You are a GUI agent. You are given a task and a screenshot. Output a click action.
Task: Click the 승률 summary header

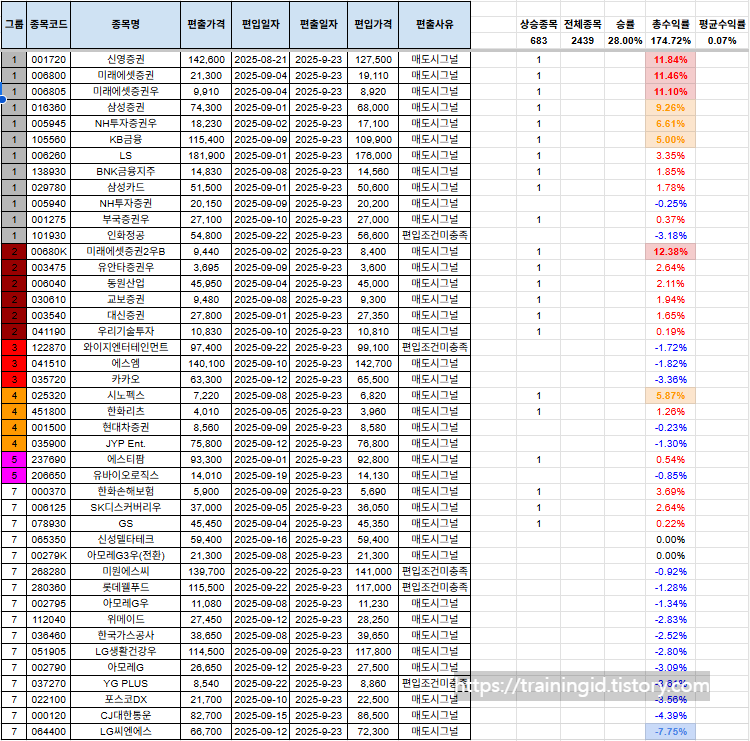click(625, 24)
